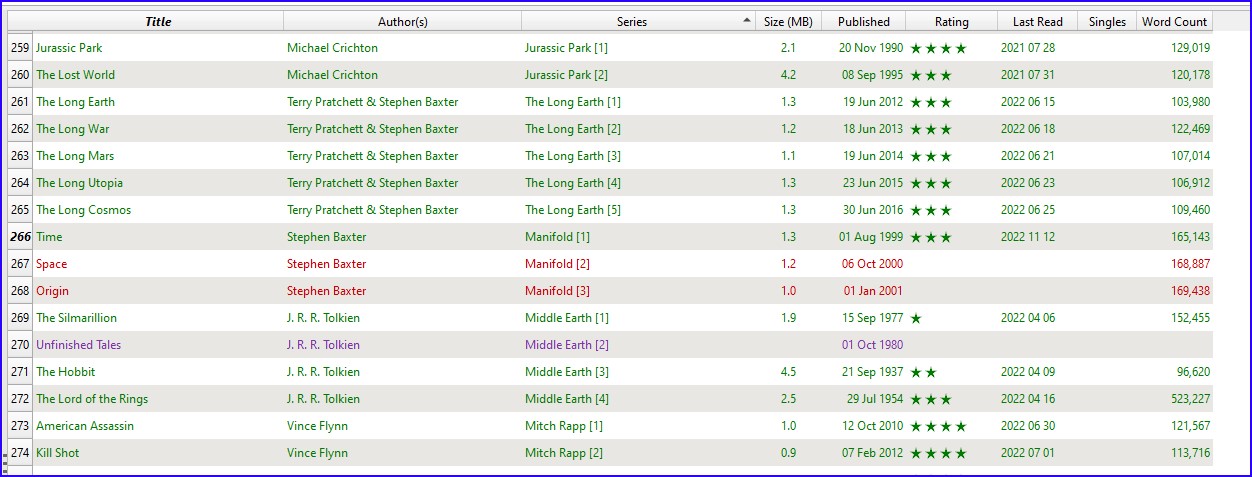Click the Rating column header
This screenshot has width=1252, height=477.
coord(951,21)
